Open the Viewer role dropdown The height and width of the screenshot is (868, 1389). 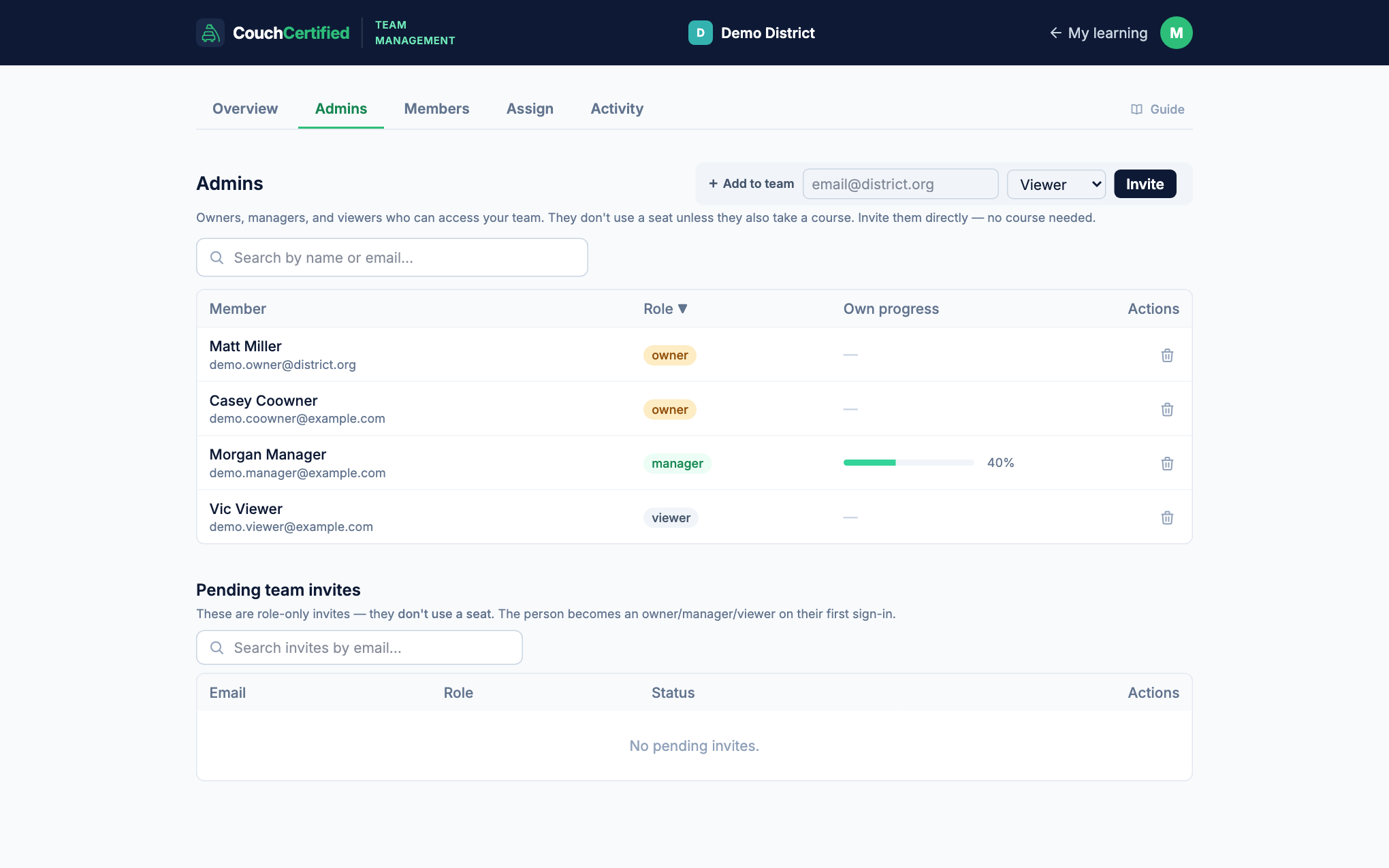(1056, 184)
